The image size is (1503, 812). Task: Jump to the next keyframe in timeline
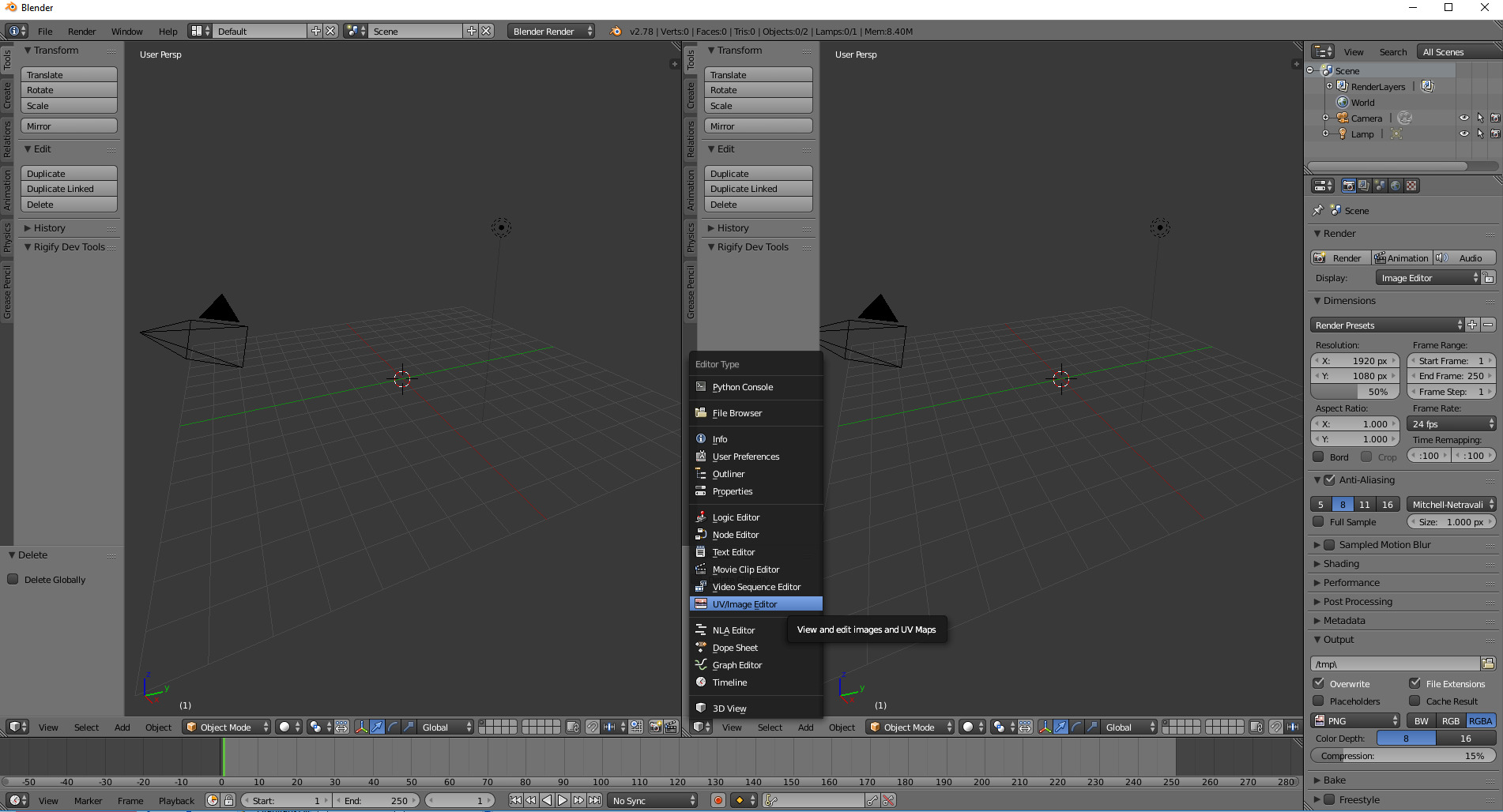click(x=578, y=800)
